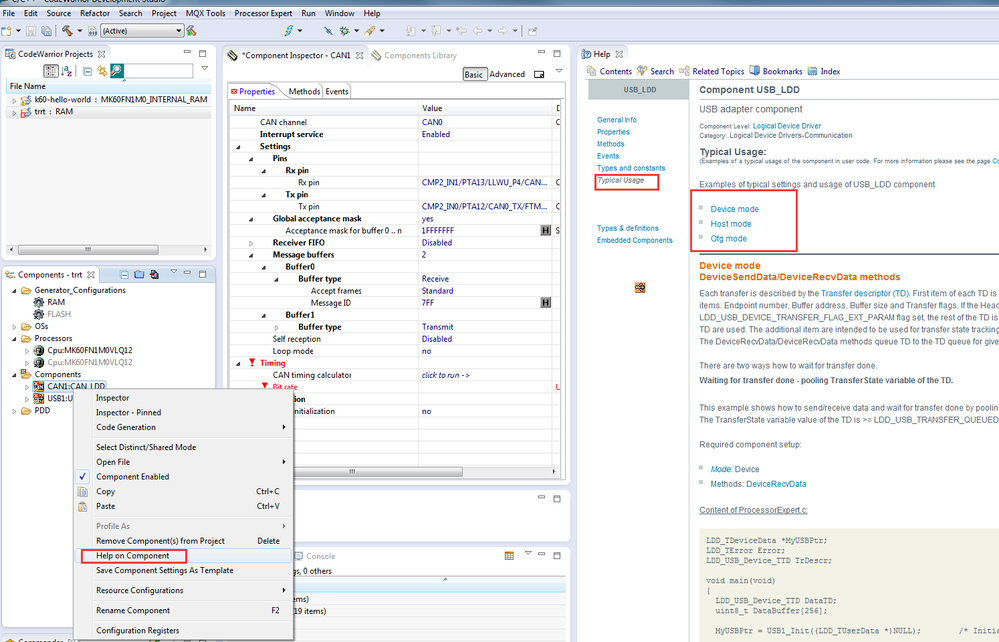Click the magnifier search icon in Projects panel
999x642 pixels.
pos(117,71)
